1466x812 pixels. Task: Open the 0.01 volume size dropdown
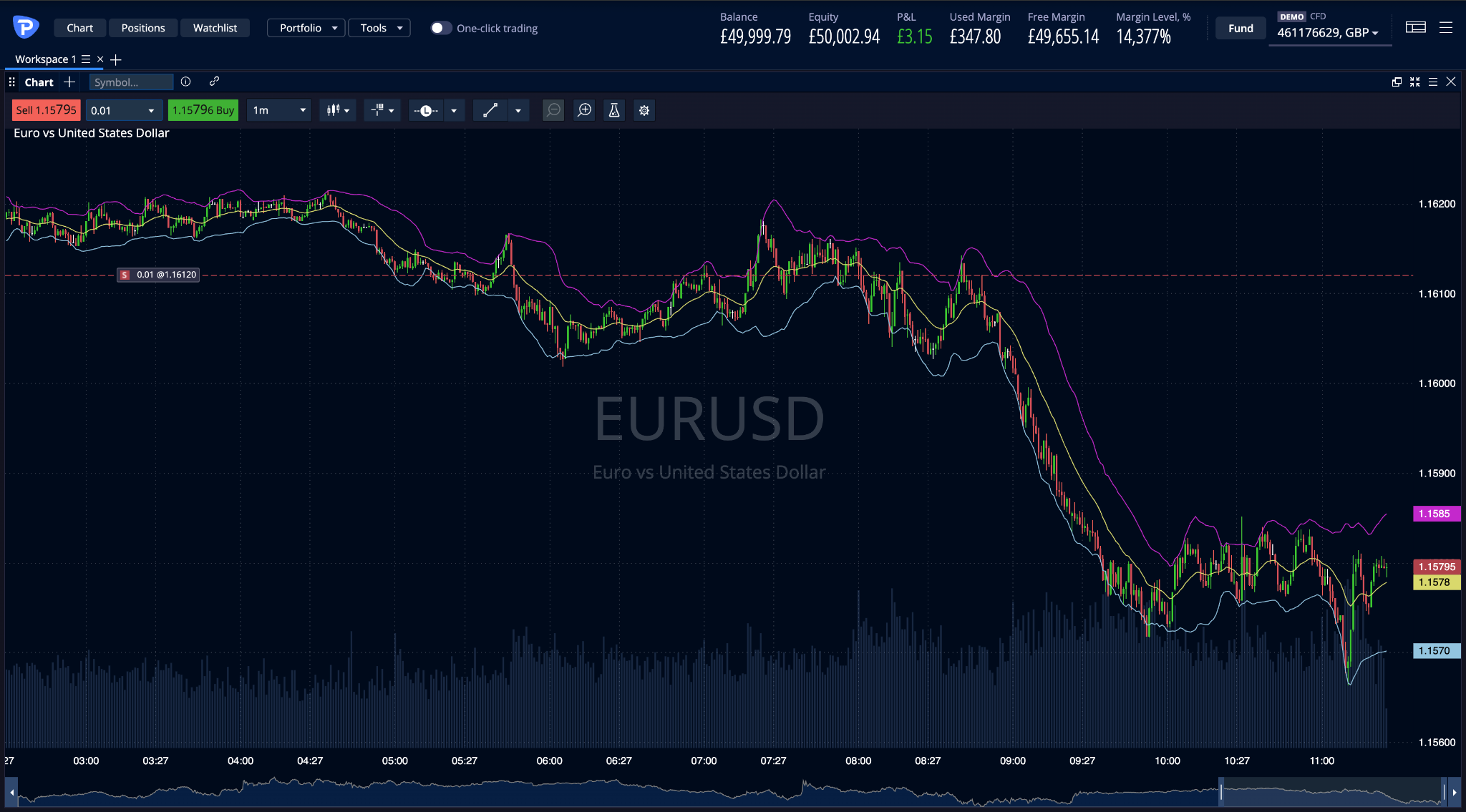pyautogui.click(x=122, y=110)
